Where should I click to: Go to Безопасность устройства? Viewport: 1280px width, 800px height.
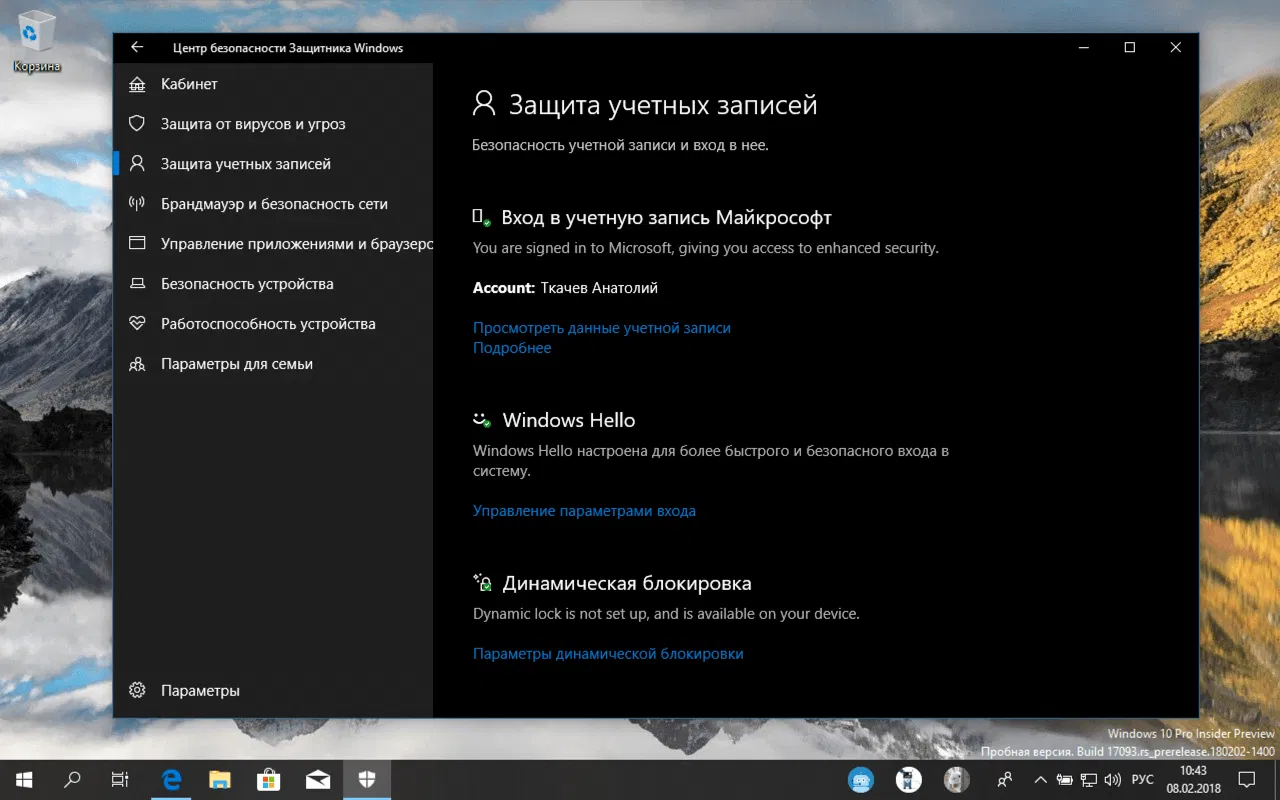(273, 284)
